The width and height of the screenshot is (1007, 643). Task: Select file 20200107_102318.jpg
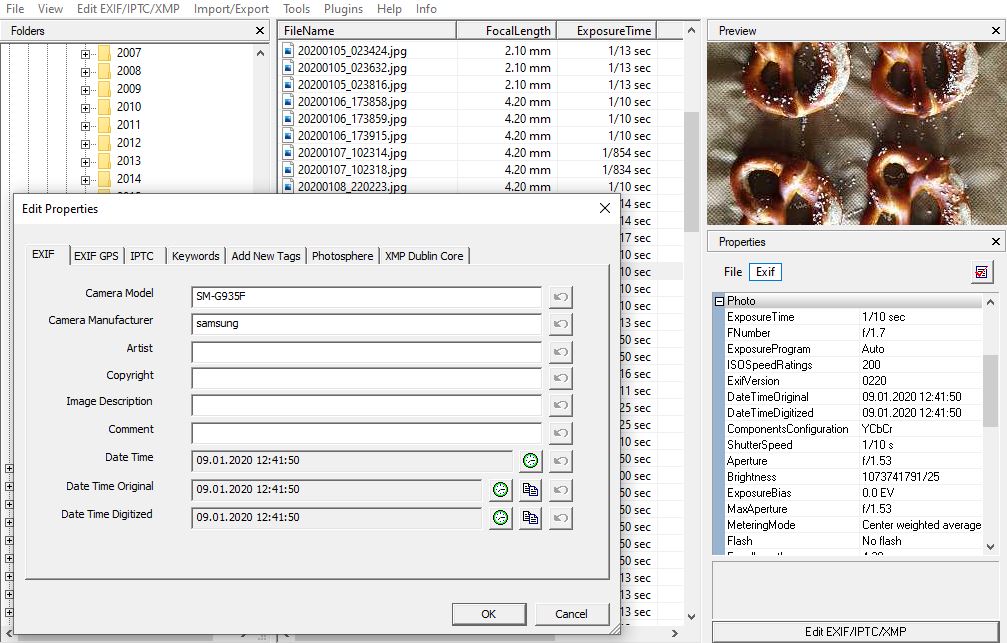coord(352,170)
